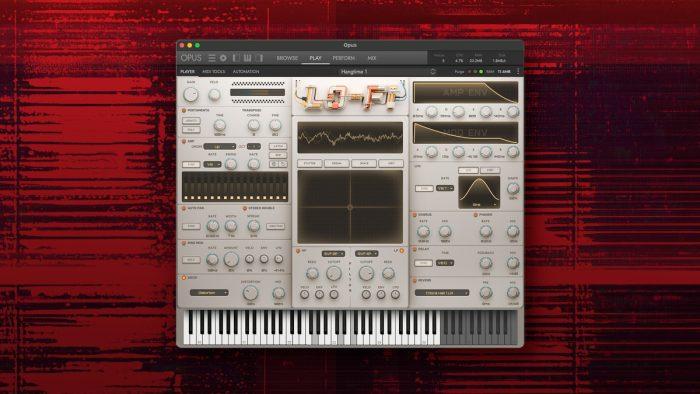Click the Transpose Coarse knob
The width and height of the screenshot is (700, 394).
point(254,125)
